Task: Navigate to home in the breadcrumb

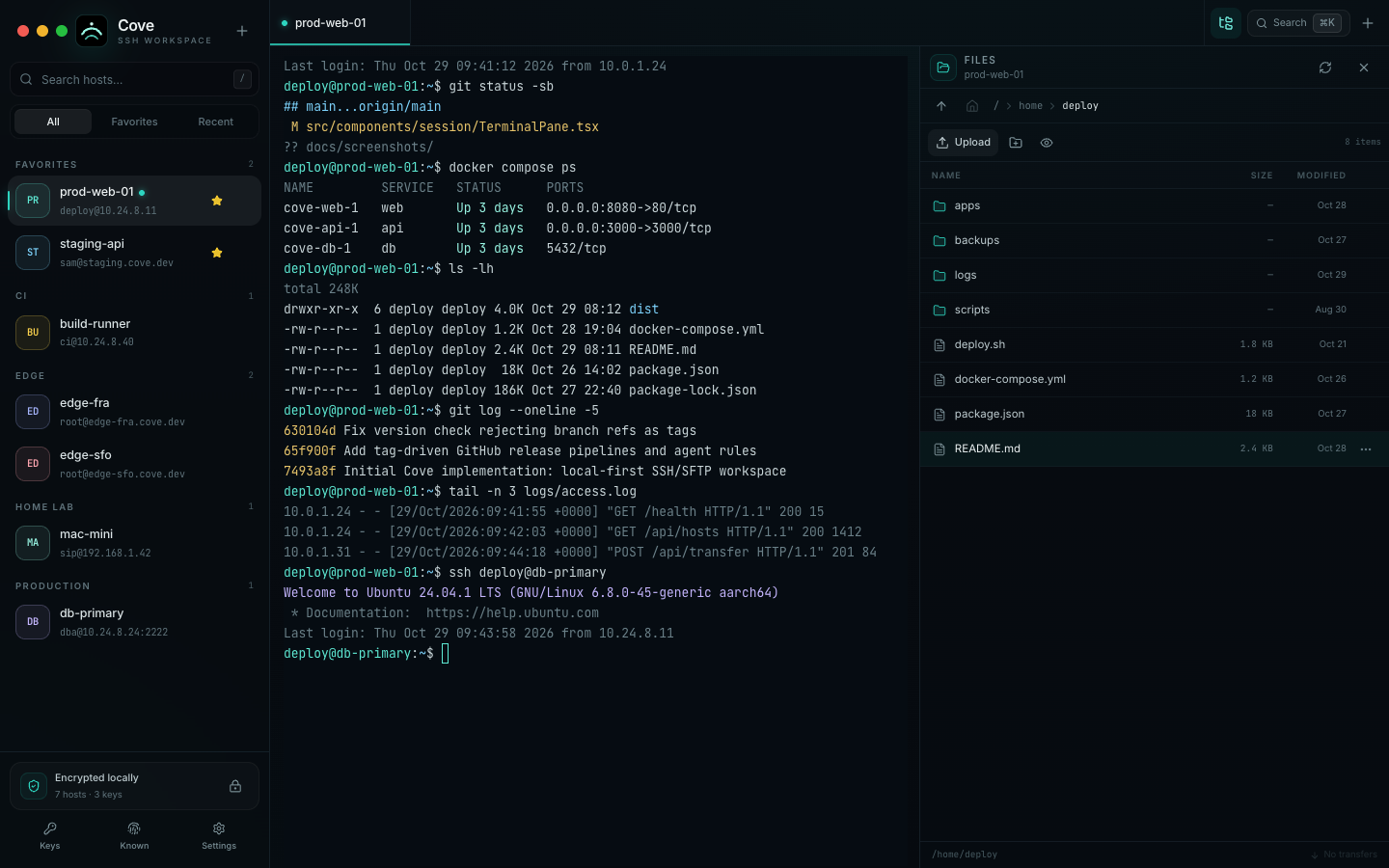Action: pyautogui.click(x=1030, y=106)
